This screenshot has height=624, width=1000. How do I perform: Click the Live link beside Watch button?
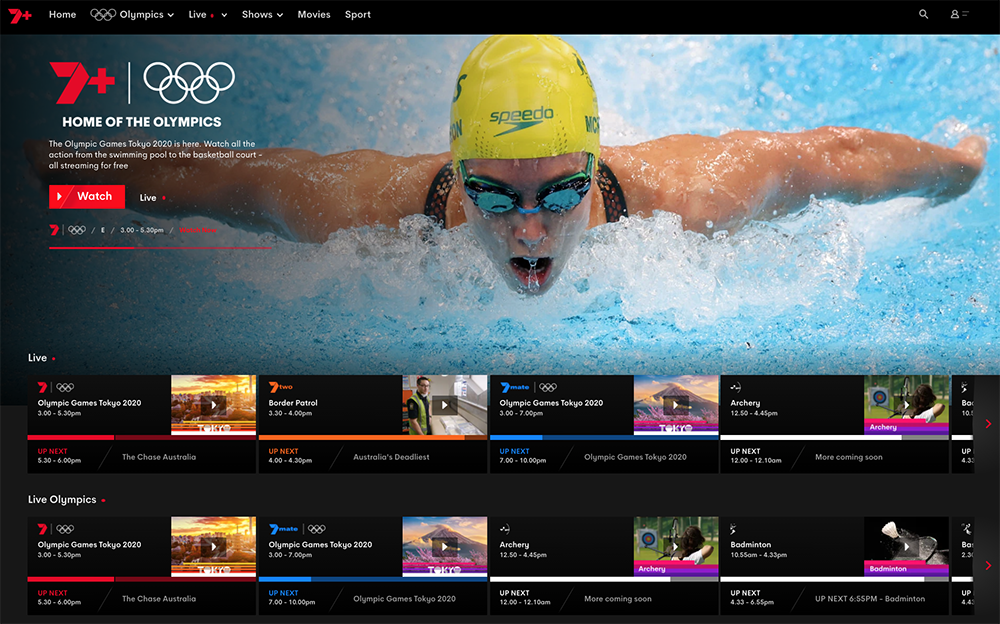[148, 198]
